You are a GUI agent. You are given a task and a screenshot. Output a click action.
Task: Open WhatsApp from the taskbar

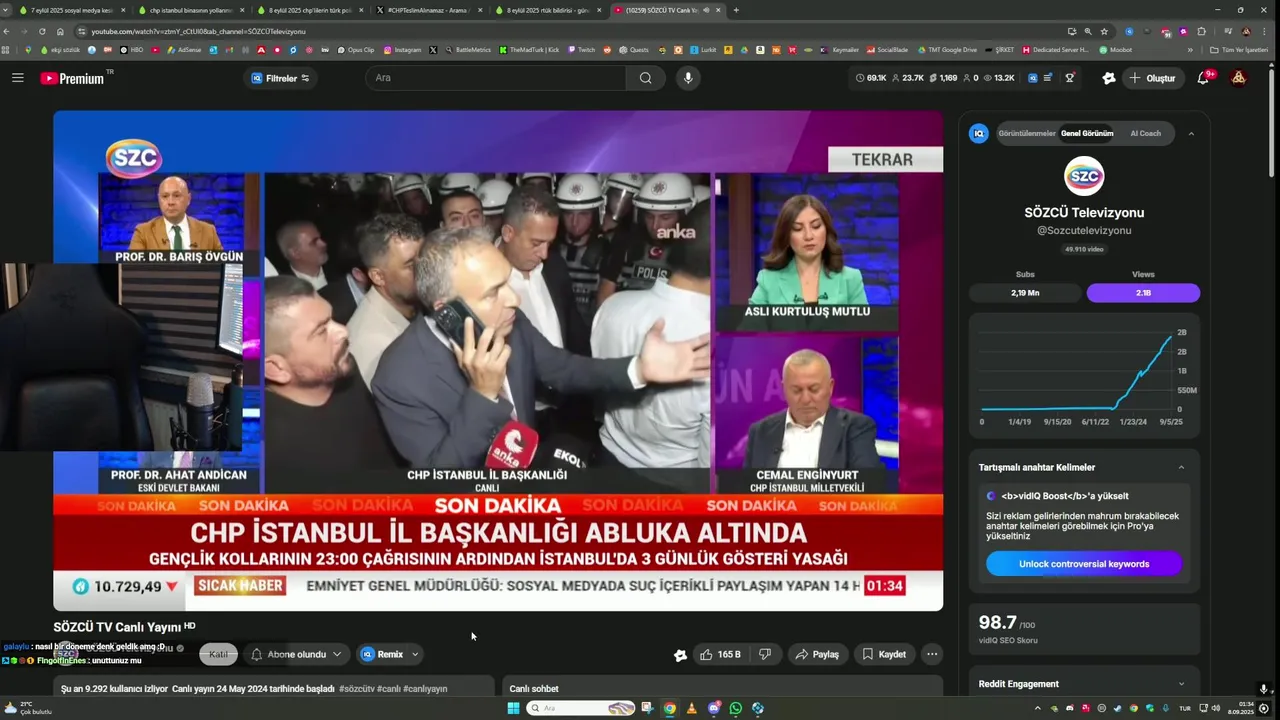tap(736, 708)
